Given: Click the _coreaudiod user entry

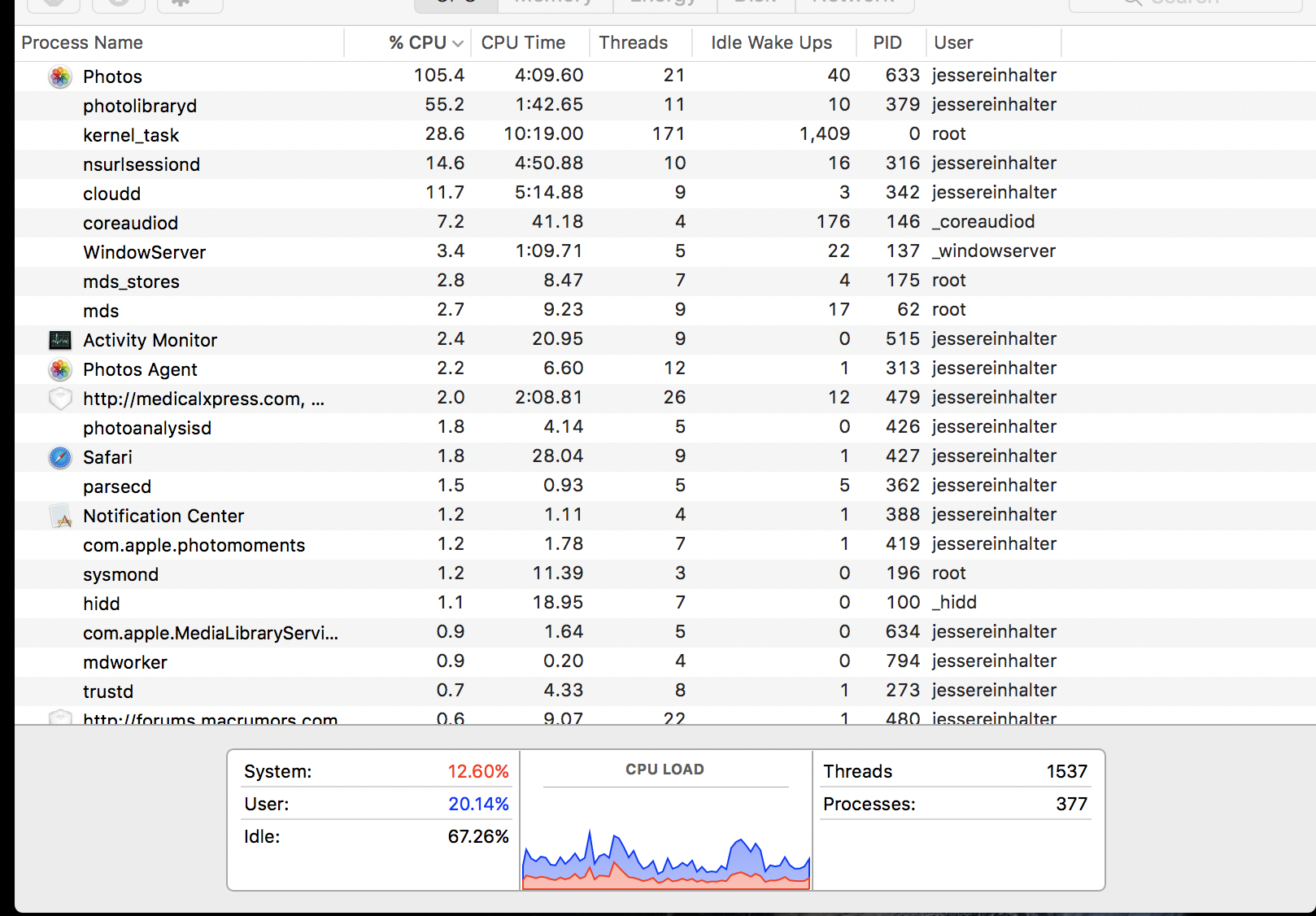Looking at the screenshot, I should tap(983, 222).
